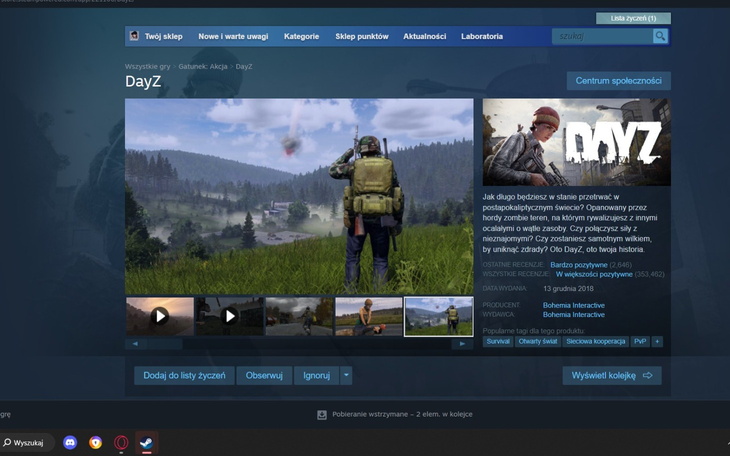Select the woman with chicken screenshot thumbnail

pos(369,316)
